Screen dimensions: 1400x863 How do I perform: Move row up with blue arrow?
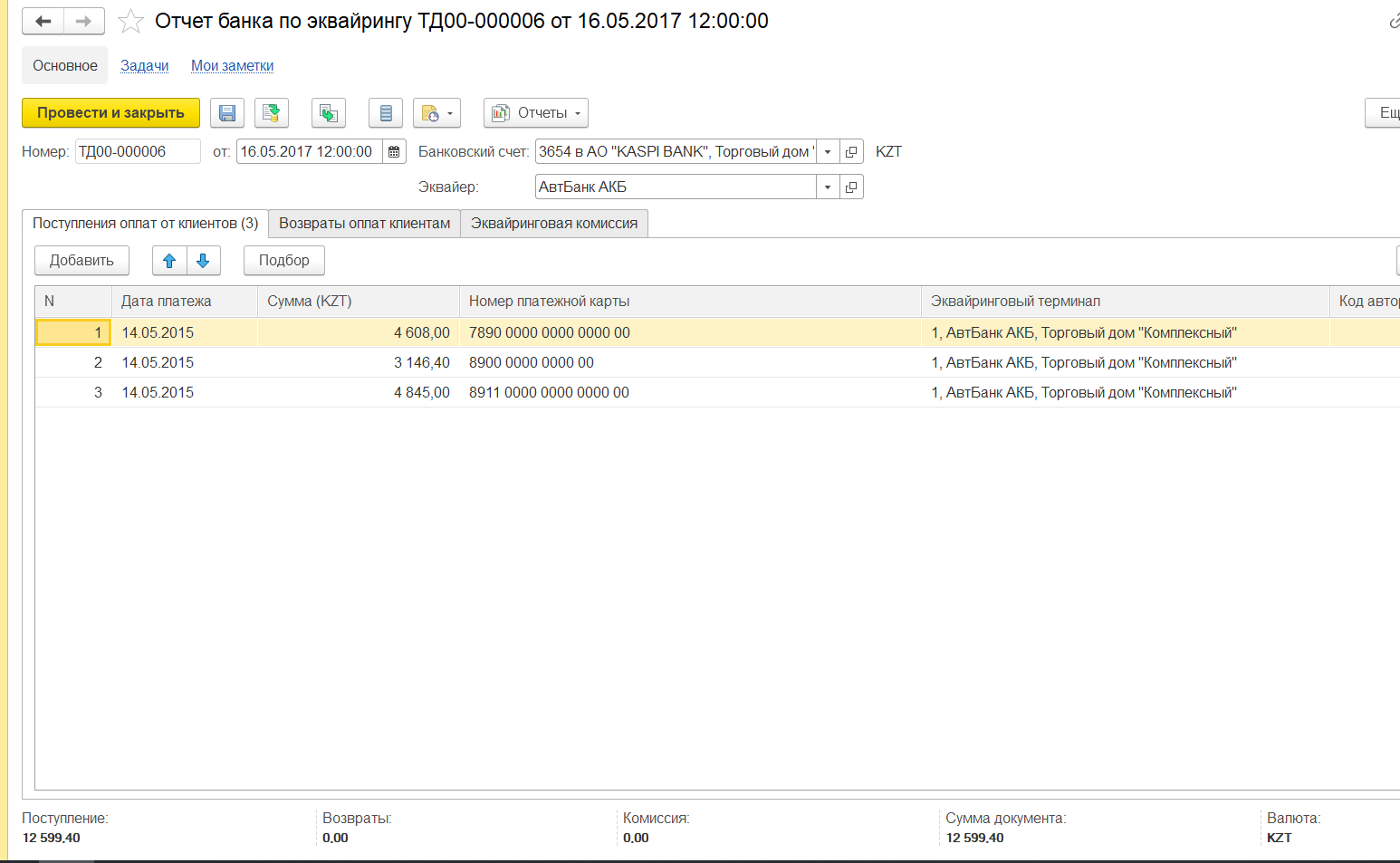point(169,261)
